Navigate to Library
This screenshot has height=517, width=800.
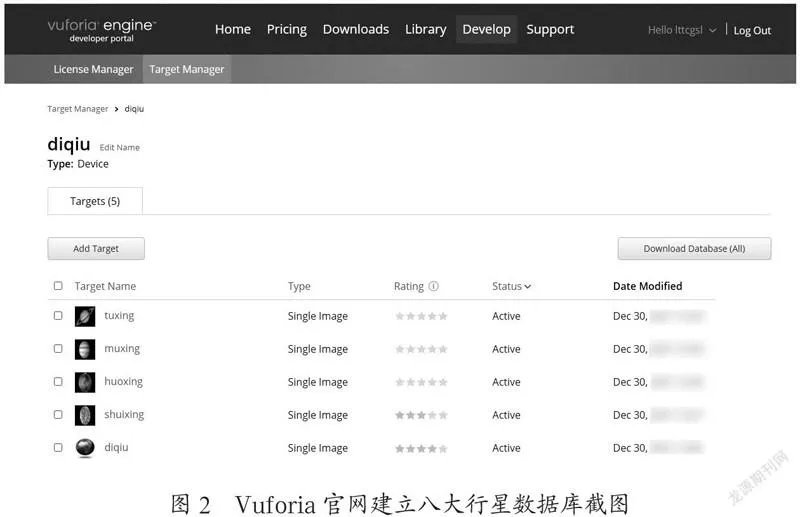(426, 30)
